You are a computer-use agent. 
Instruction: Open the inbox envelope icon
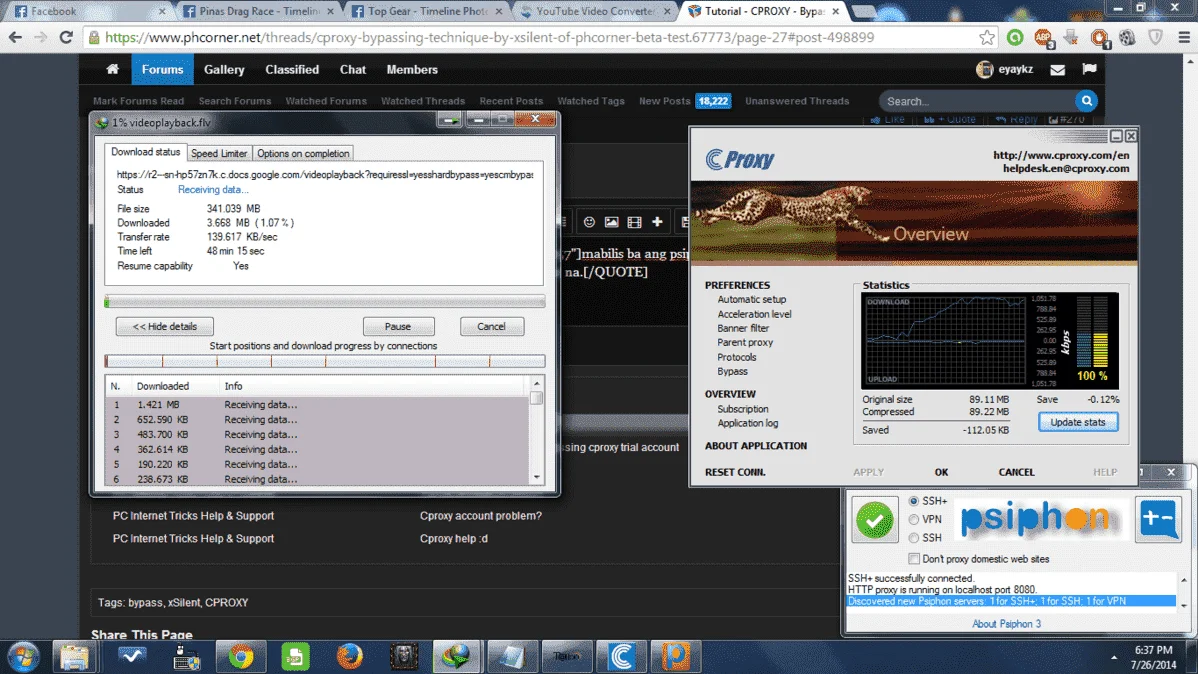1057,70
